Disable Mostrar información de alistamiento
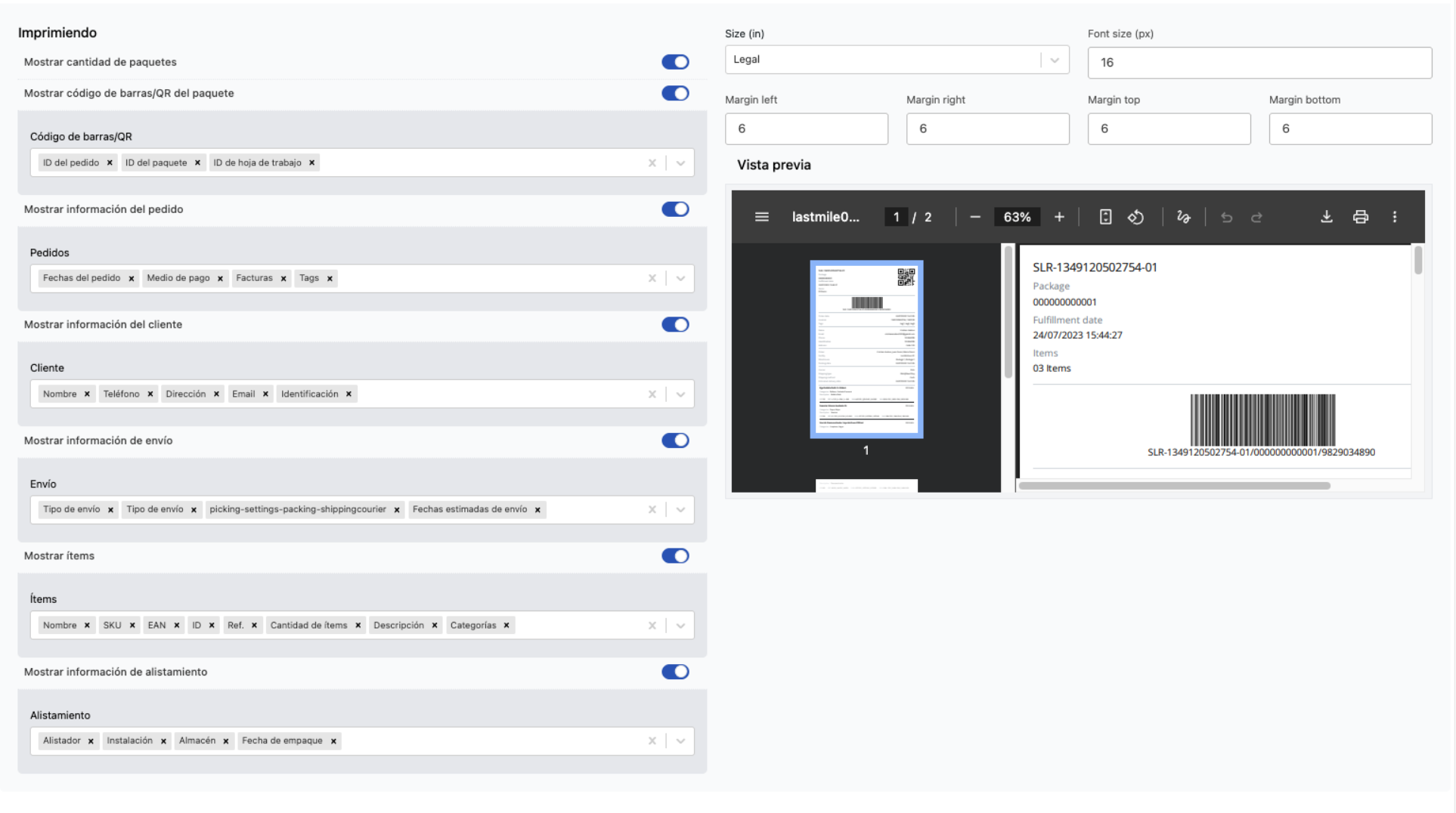The width and height of the screenshot is (1456, 813). click(675, 671)
